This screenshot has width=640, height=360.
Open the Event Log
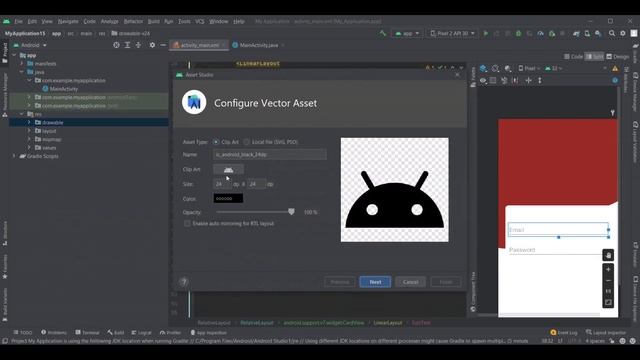[x=564, y=332]
